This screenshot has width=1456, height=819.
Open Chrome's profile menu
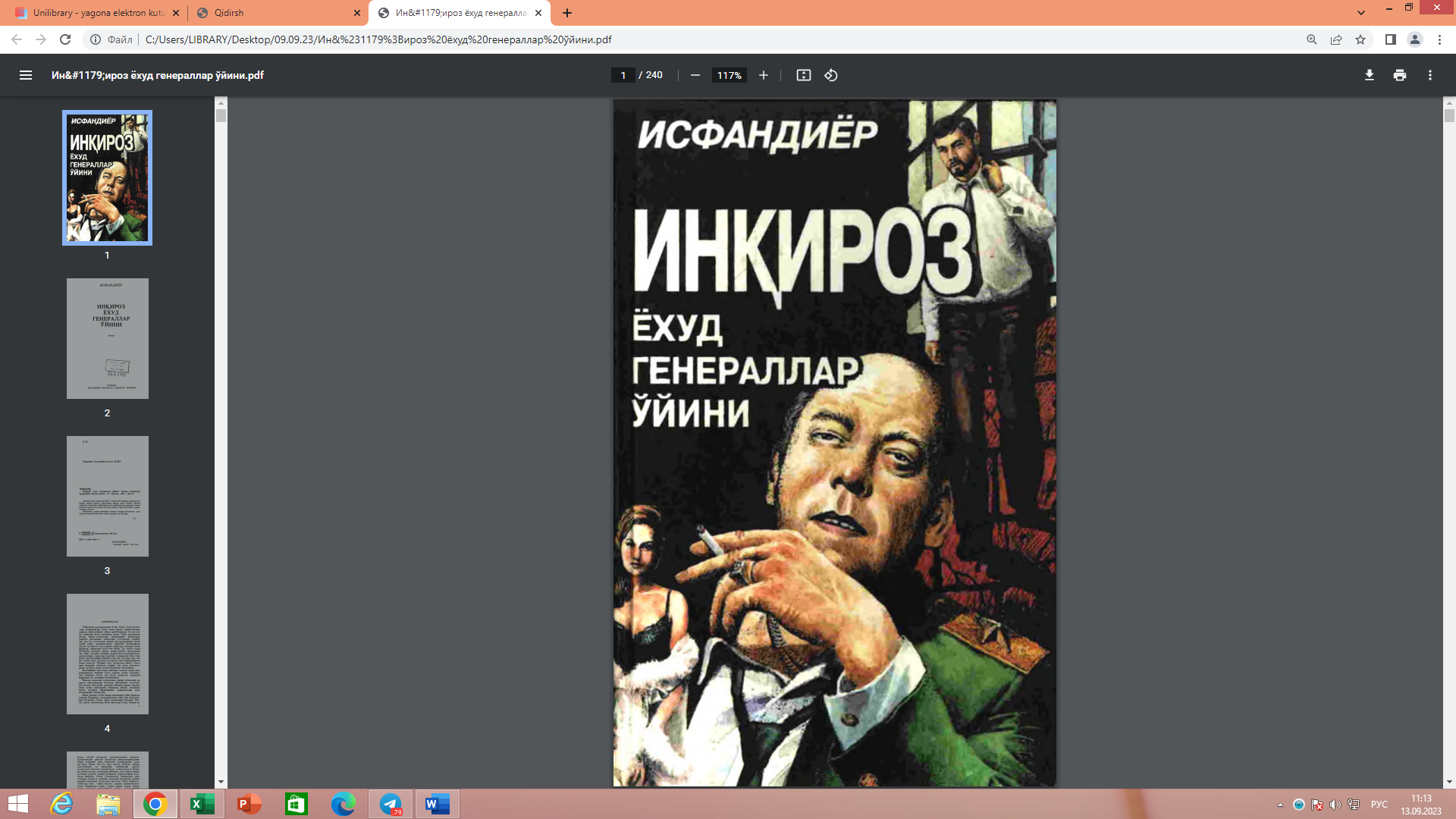click(1416, 40)
